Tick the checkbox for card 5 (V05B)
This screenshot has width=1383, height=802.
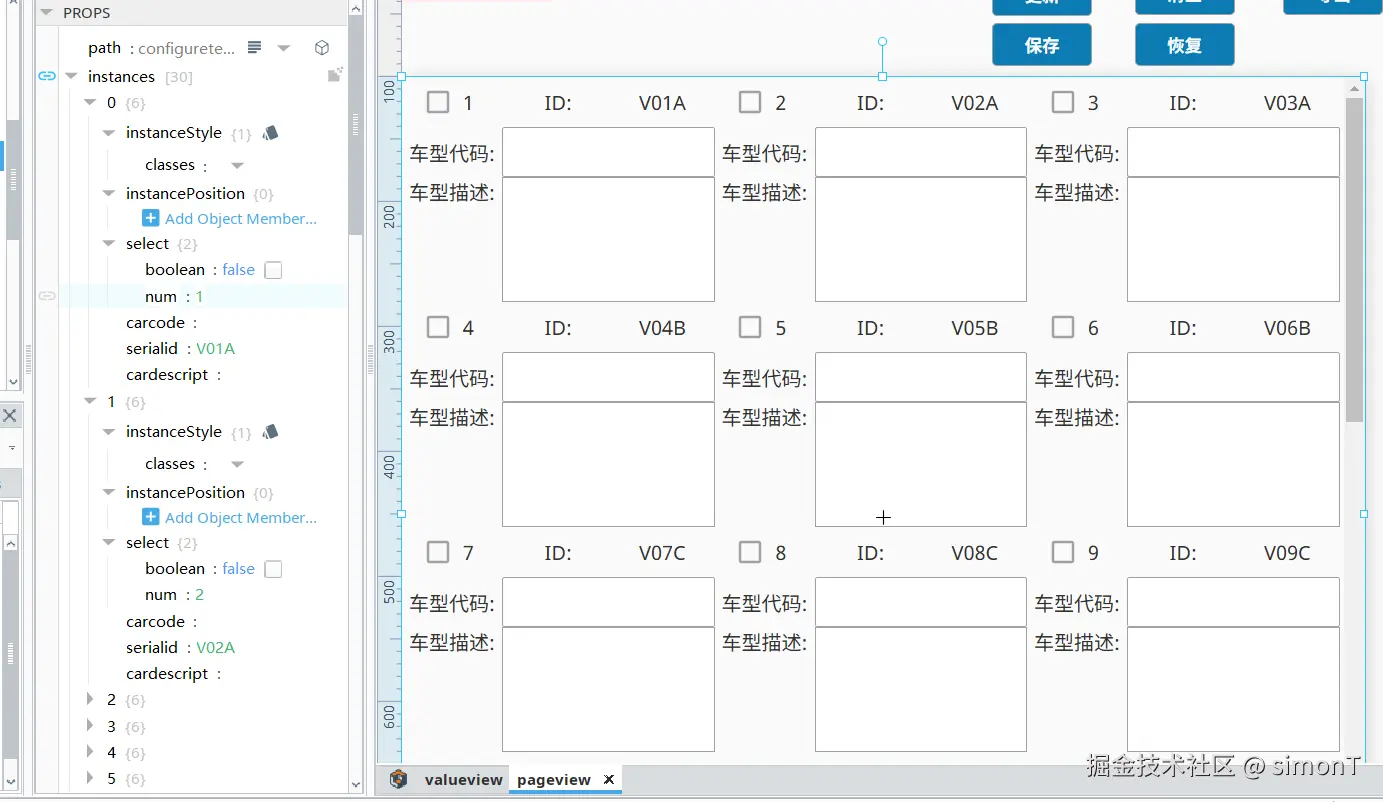point(750,327)
